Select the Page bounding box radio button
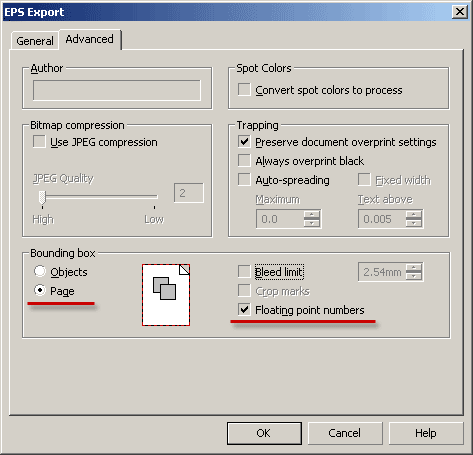The width and height of the screenshot is (473, 455). [x=40, y=291]
